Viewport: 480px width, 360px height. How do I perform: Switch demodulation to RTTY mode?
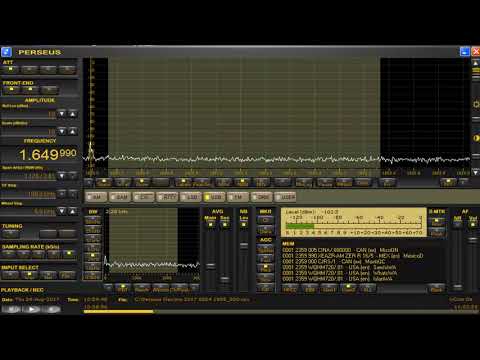167,197
